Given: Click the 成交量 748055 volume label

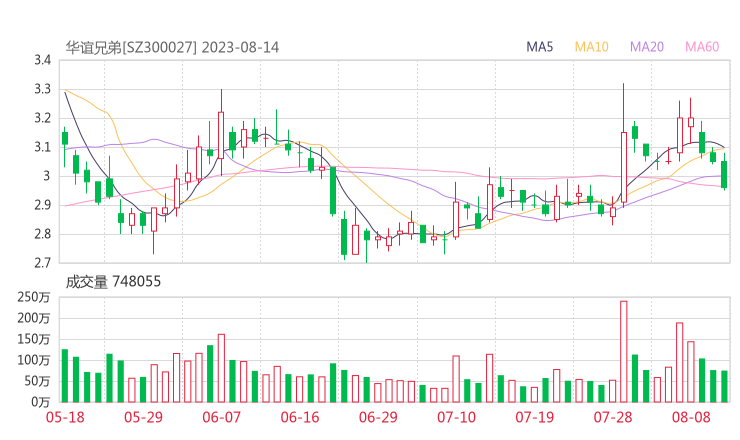Looking at the screenshot, I should coord(113,282).
